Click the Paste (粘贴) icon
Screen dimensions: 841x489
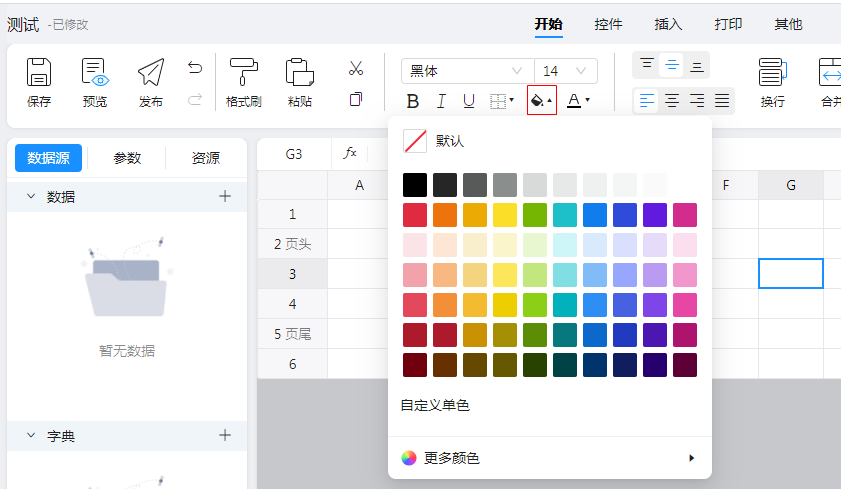(x=299, y=73)
